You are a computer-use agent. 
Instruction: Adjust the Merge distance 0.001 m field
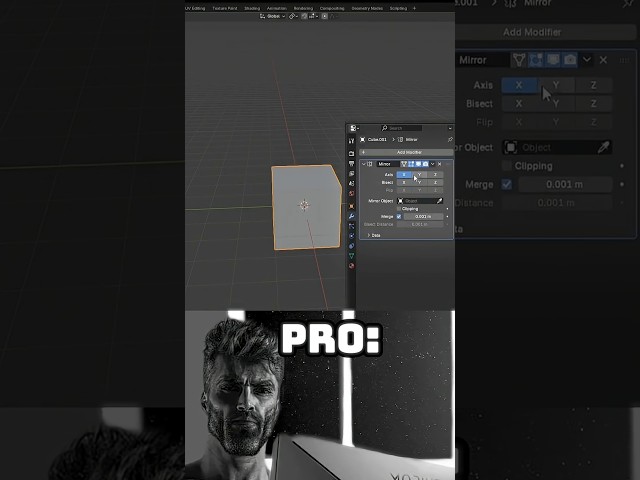[423, 217]
